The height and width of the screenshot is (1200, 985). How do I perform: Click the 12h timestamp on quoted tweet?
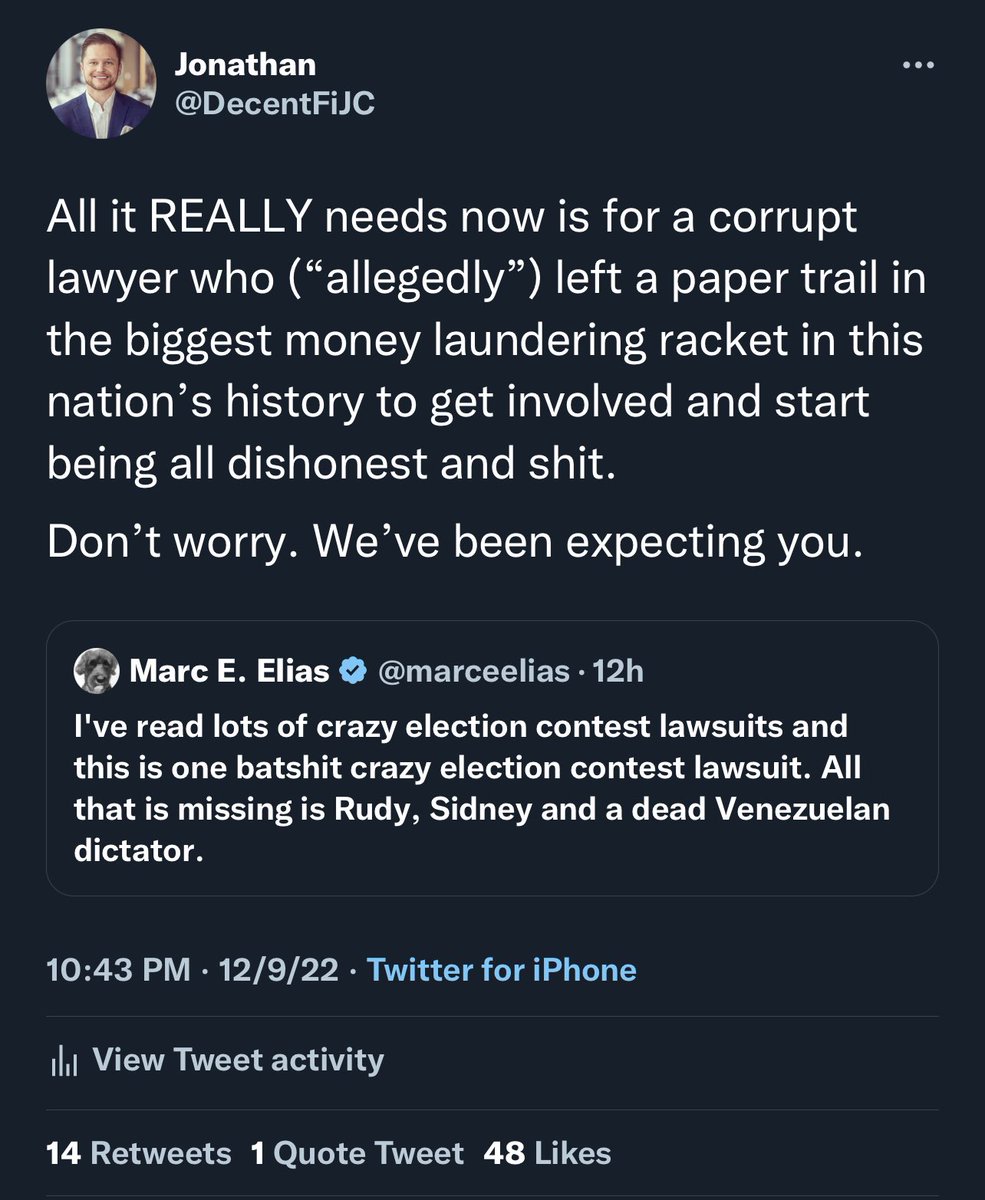618,671
